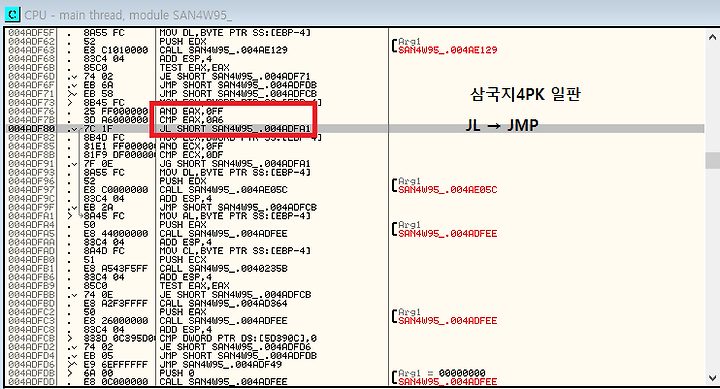The width and height of the screenshot is (720, 389).
Task: Select the CALL SAN4W95_.004AE129 instruction
Action: (223, 50)
